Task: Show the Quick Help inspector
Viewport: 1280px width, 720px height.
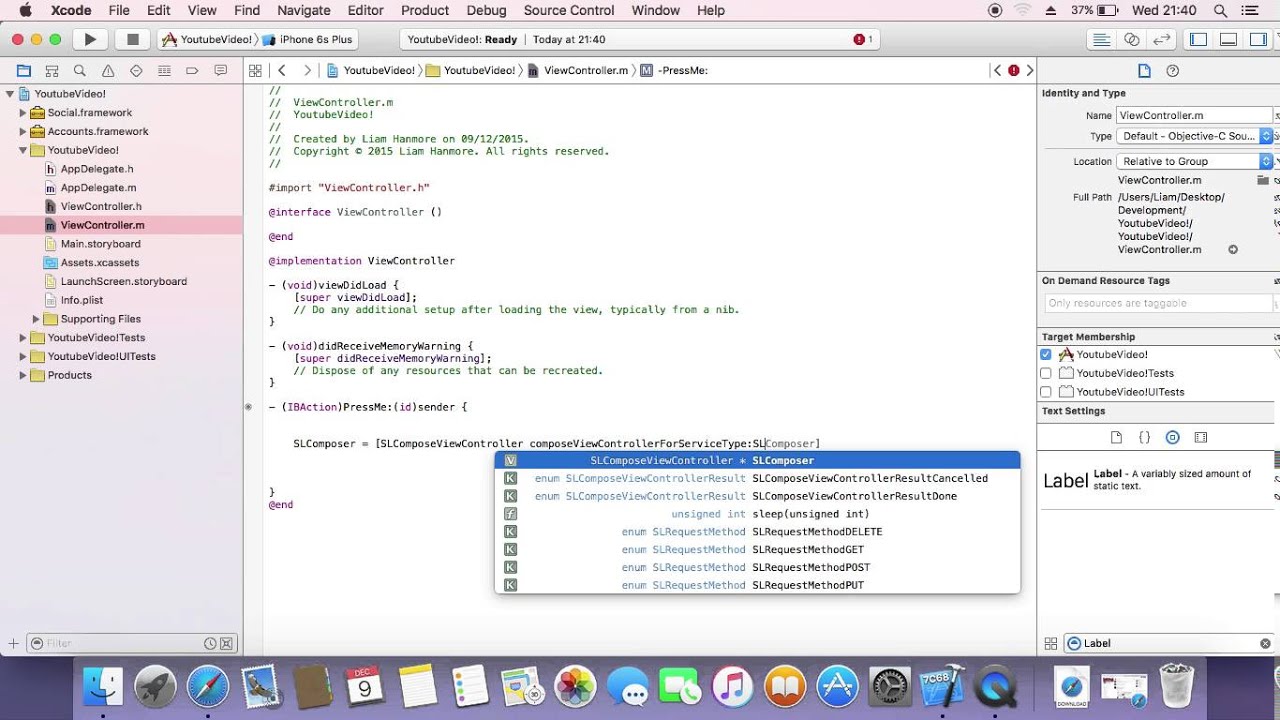Action: (x=1173, y=71)
